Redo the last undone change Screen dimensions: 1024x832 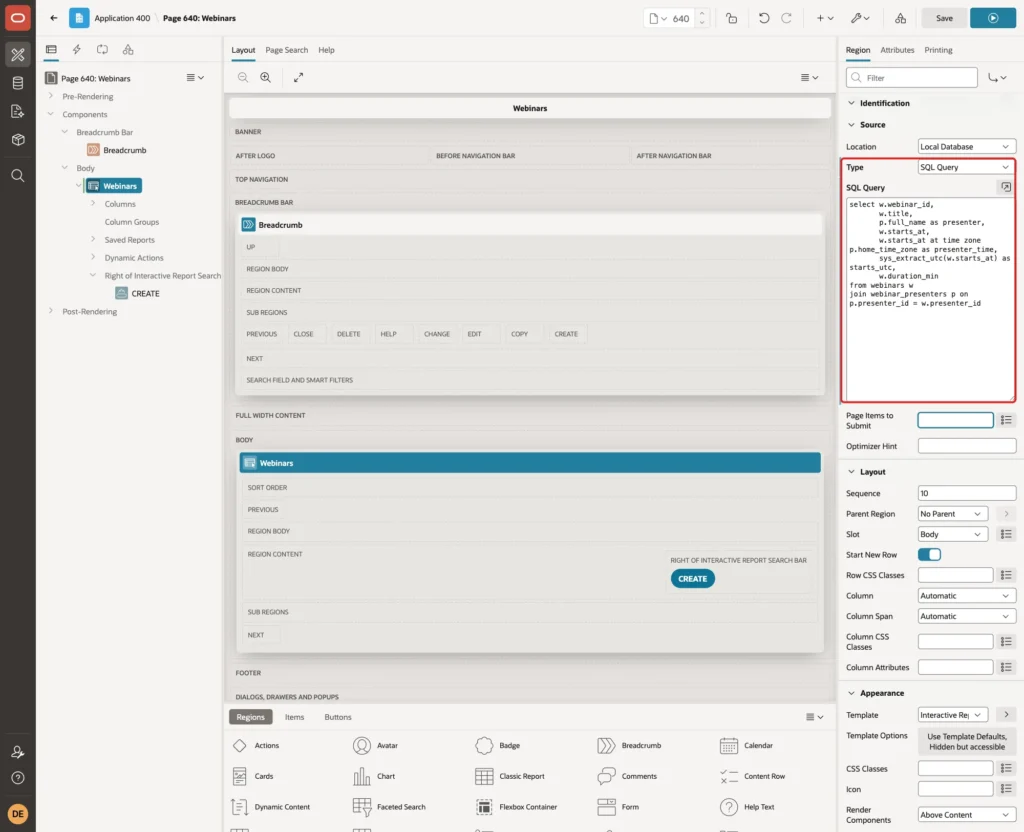coord(786,18)
